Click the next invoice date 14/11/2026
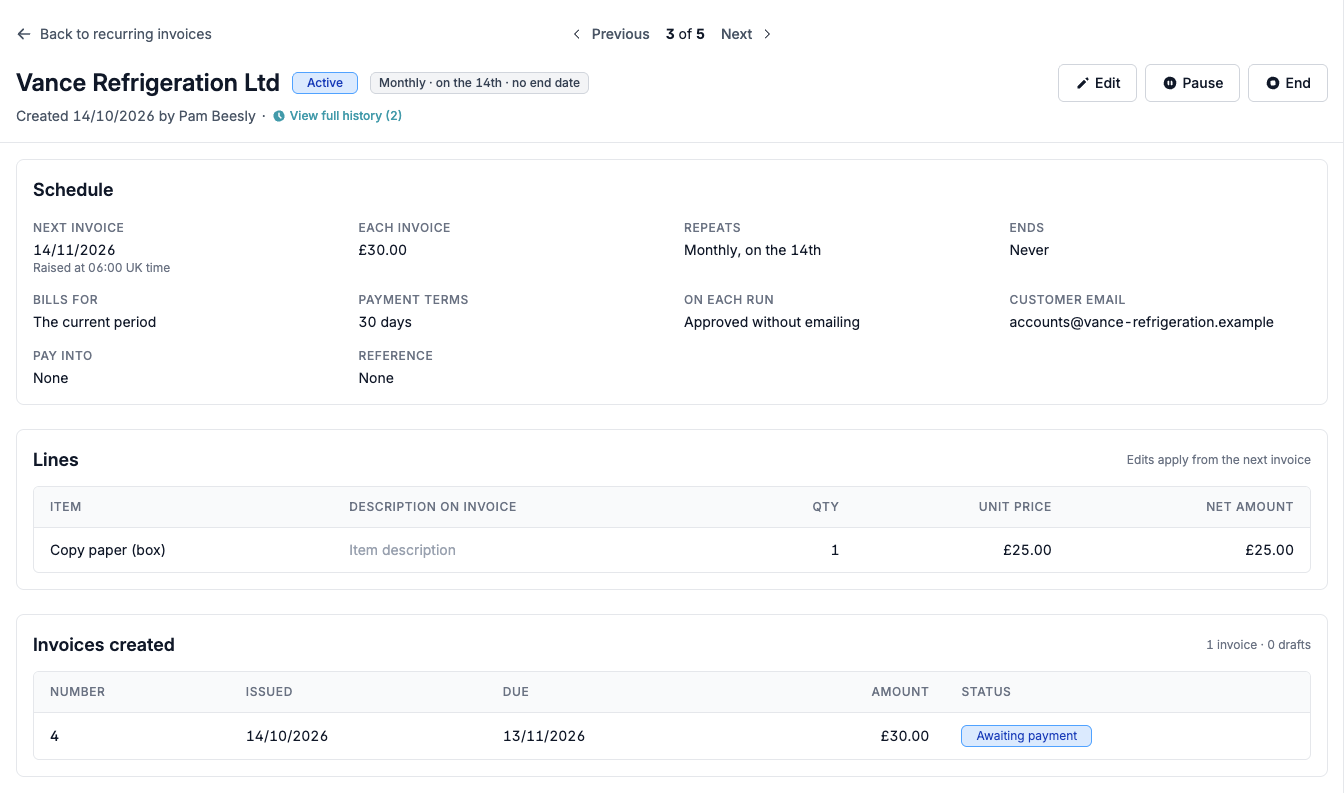The image size is (1344, 793). [x=74, y=250]
